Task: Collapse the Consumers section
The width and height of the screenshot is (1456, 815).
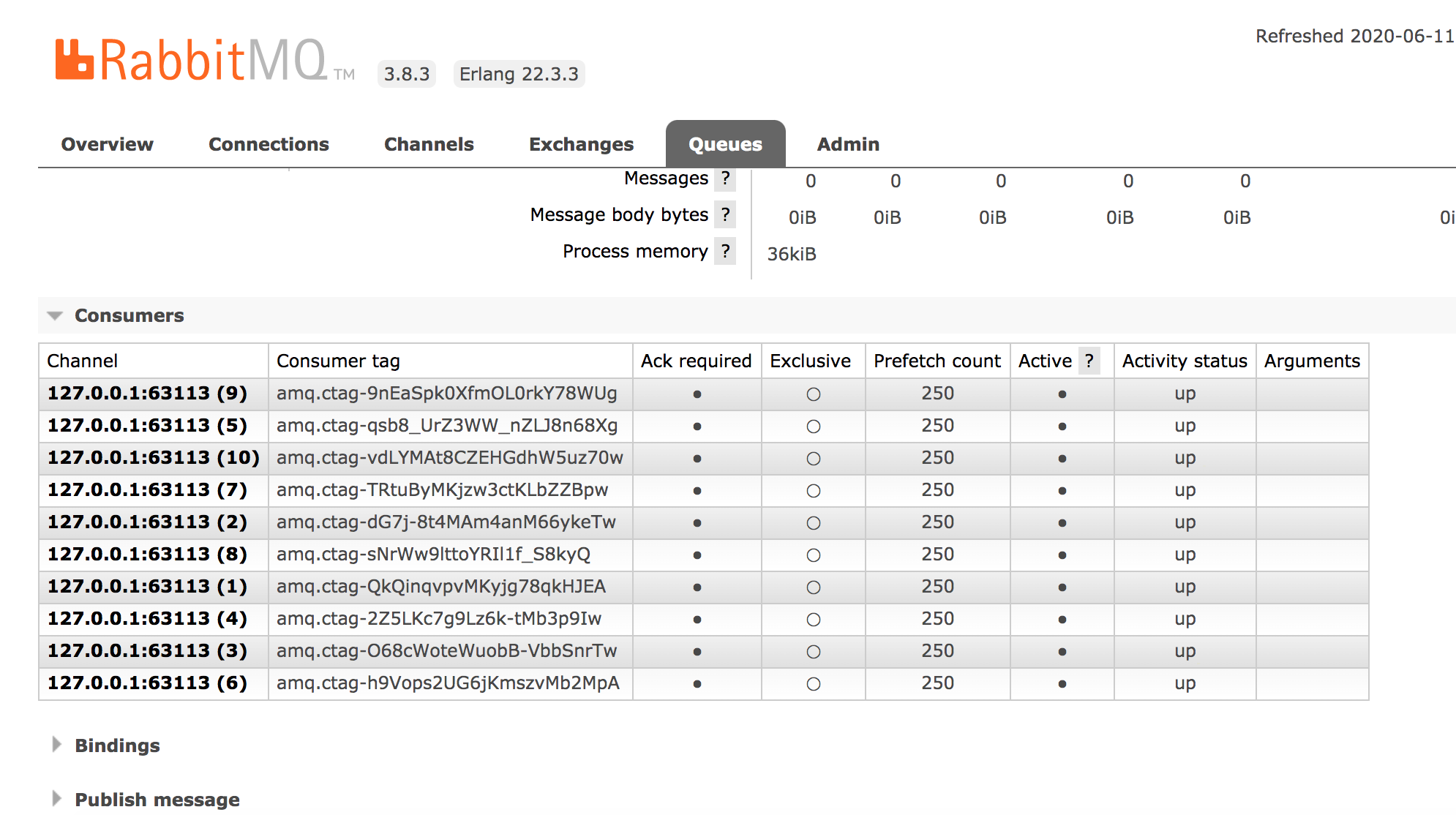Action: point(129,315)
